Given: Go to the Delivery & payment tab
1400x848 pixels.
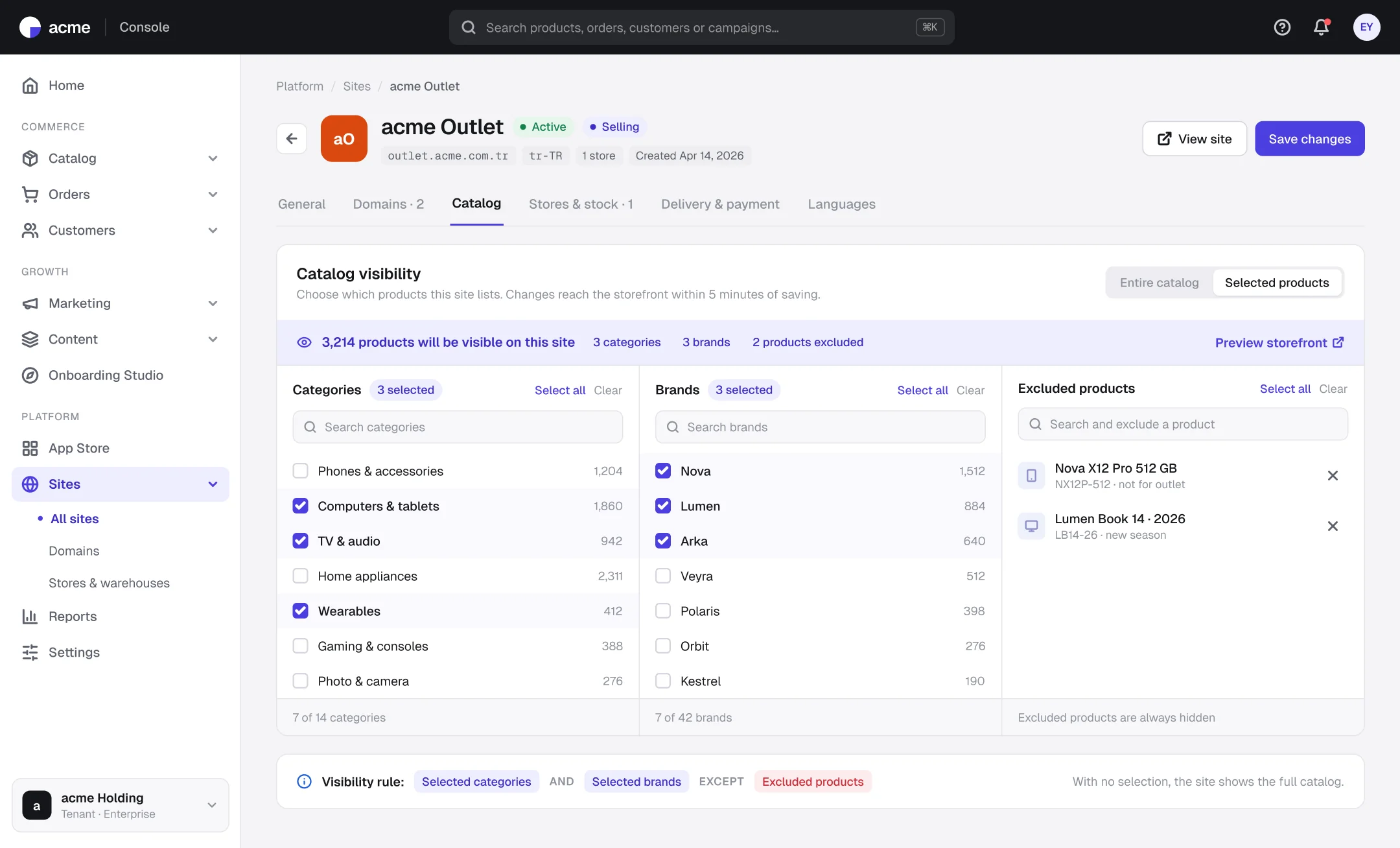Looking at the screenshot, I should point(720,204).
